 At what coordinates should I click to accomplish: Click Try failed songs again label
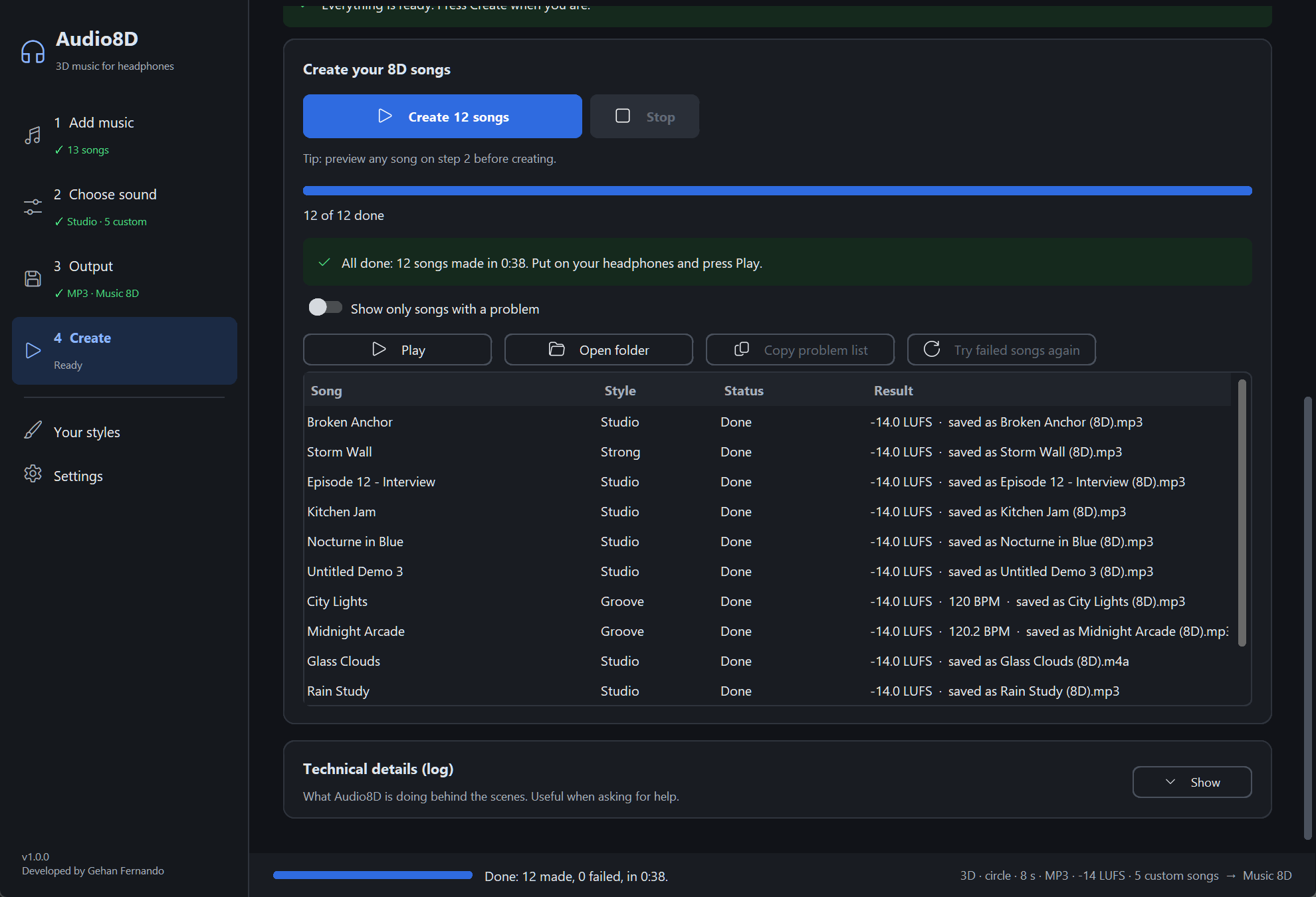click(x=1016, y=350)
